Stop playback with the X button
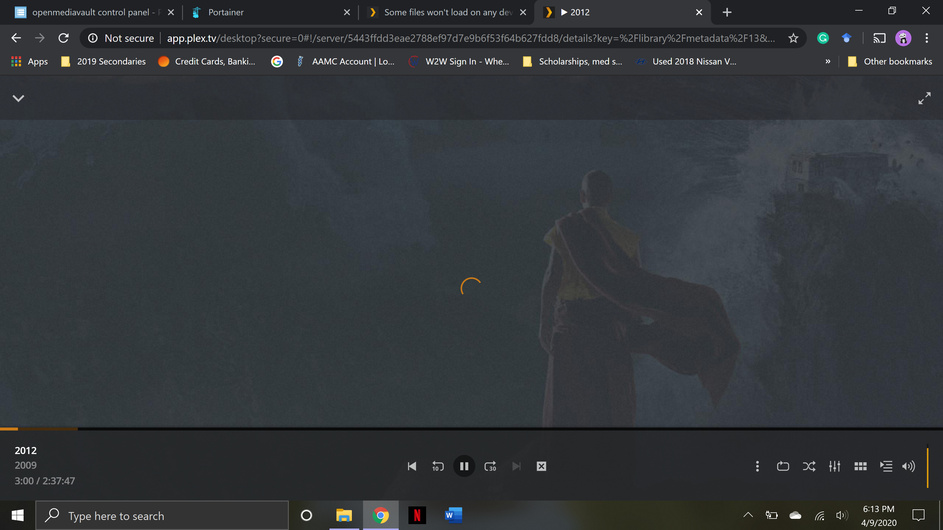The image size is (943, 530). (541, 466)
